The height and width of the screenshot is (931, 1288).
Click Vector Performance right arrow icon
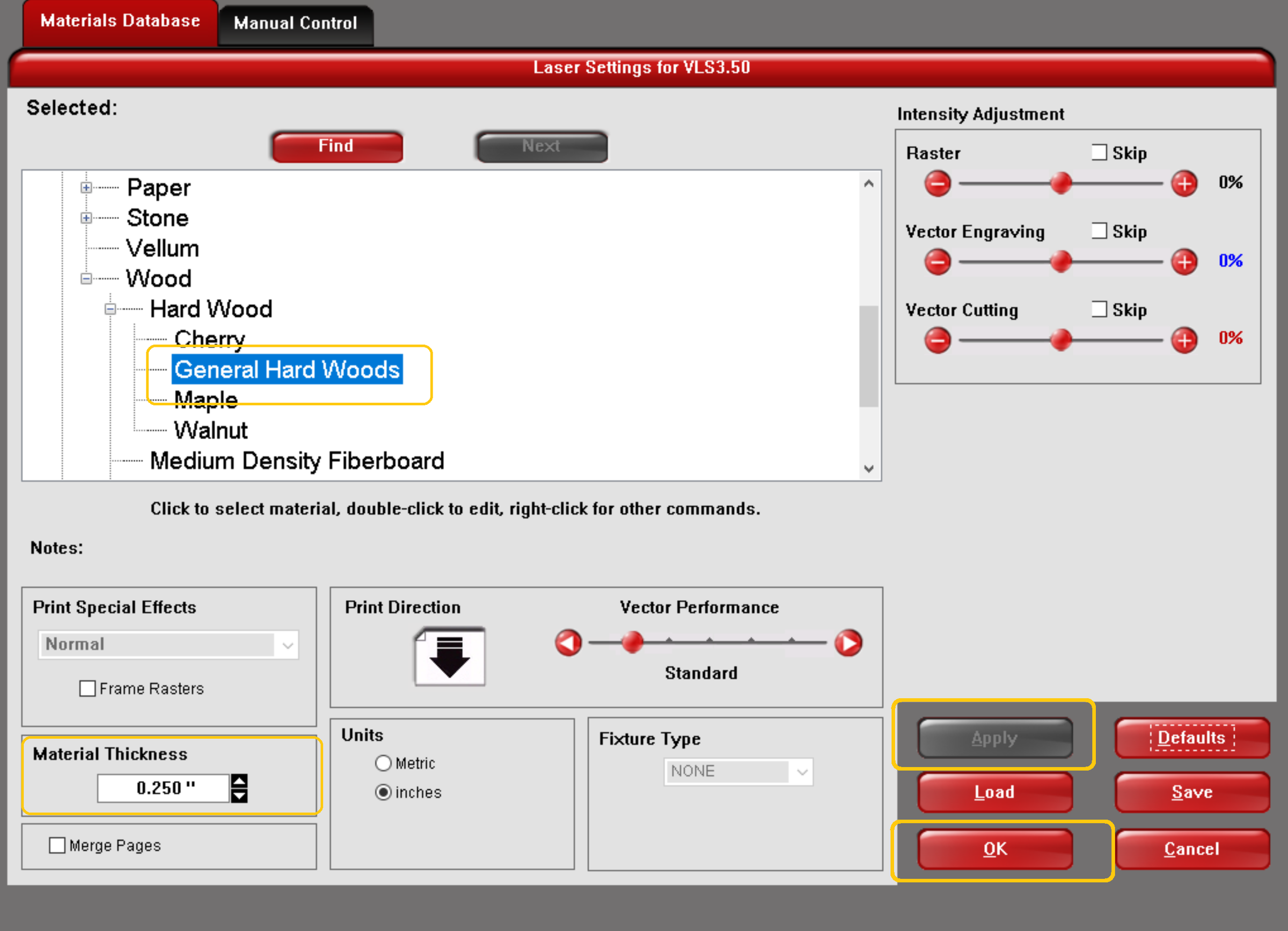(848, 643)
